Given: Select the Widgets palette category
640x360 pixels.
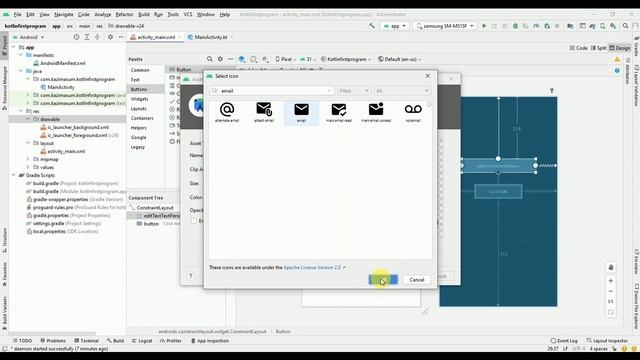Looking at the screenshot, I should pyautogui.click(x=140, y=99).
